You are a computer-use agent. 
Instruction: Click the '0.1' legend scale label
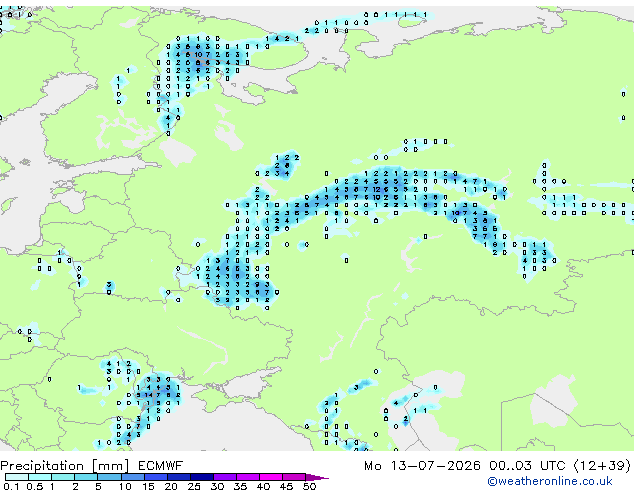pyautogui.click(x=11, y=486)
